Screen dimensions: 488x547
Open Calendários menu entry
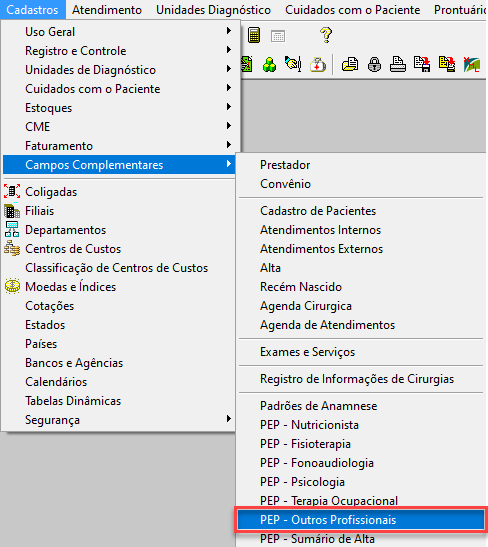click(119, 382)
